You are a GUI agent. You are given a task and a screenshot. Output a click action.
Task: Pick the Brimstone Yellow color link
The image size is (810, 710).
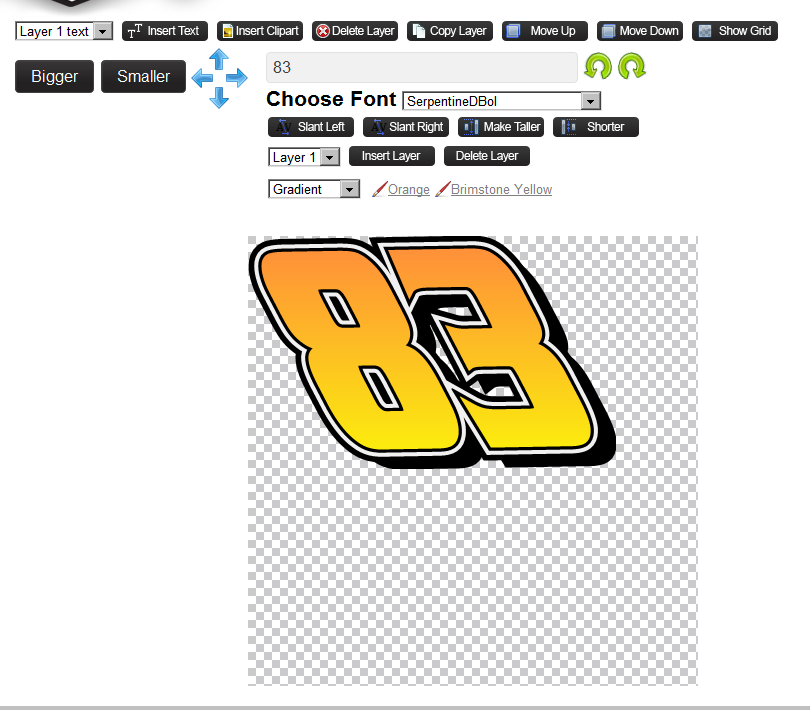point(501,190)
